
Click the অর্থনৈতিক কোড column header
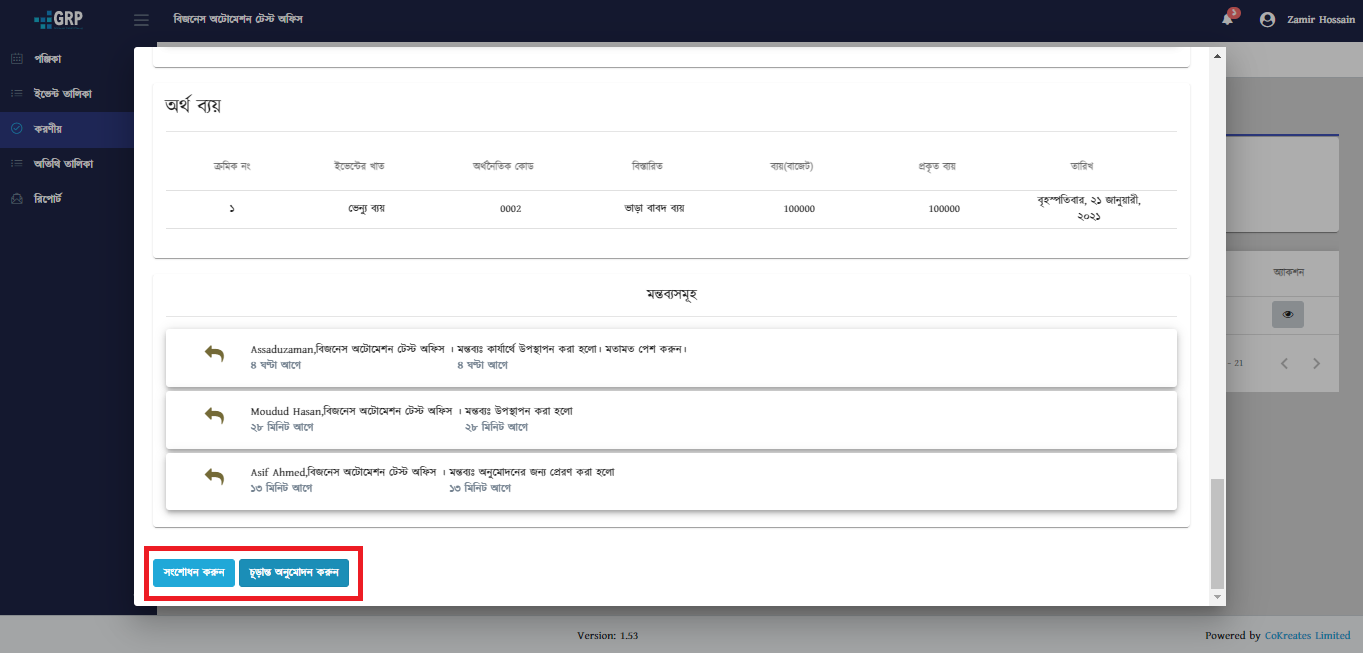click(503, 165)
